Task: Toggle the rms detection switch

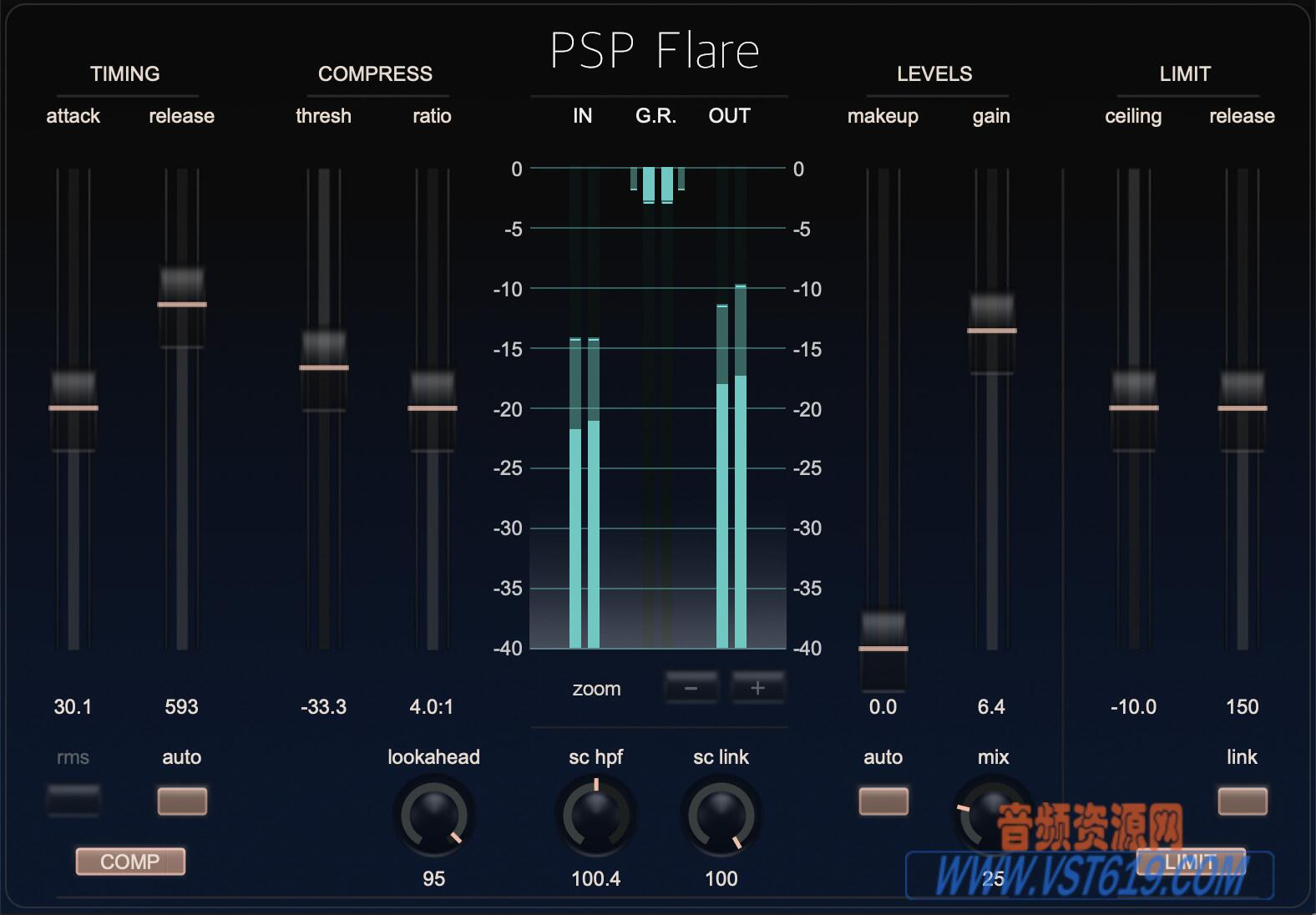Action: pos(73,801)
